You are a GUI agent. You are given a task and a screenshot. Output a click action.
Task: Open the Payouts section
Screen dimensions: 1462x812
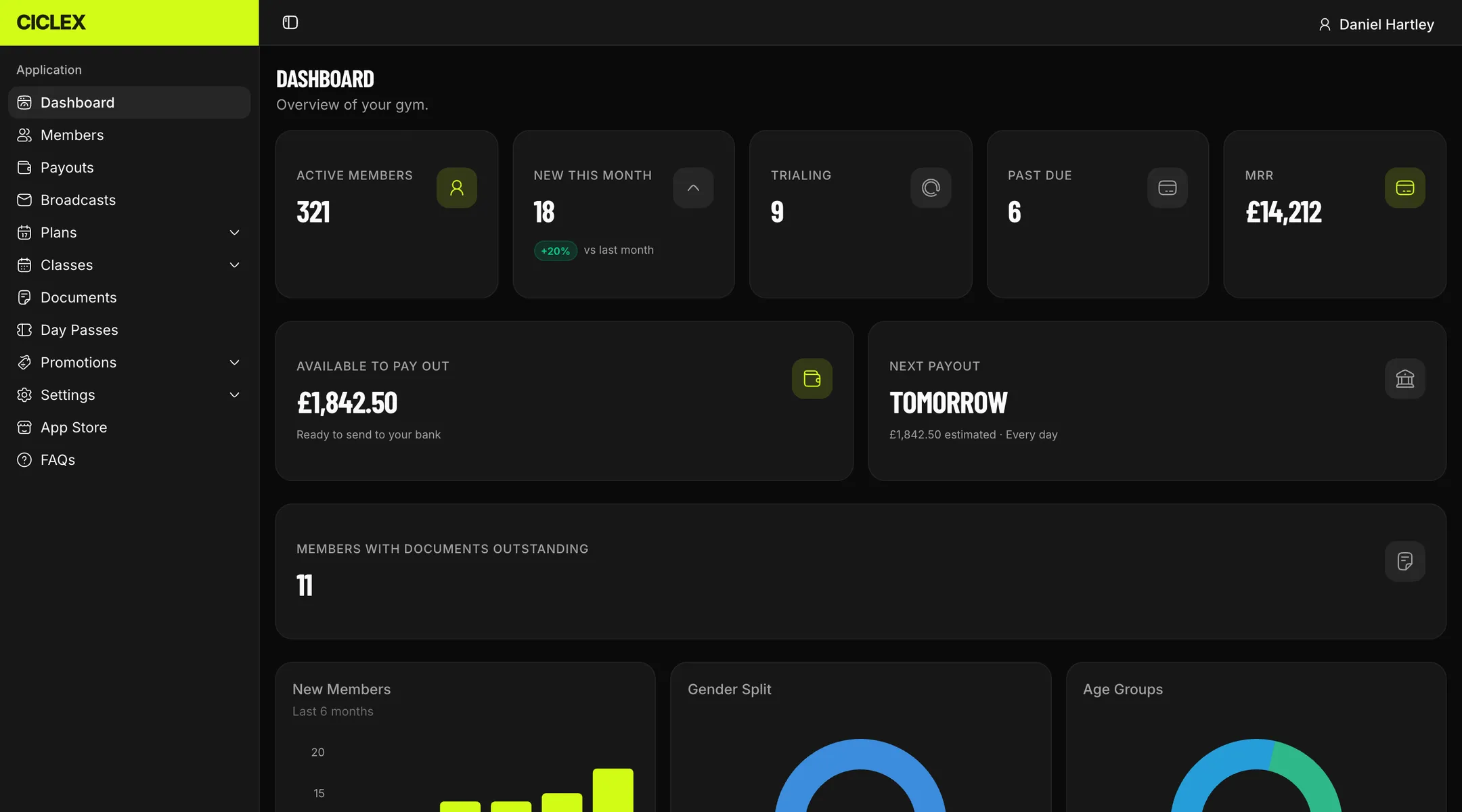click(x=129, y=167)
